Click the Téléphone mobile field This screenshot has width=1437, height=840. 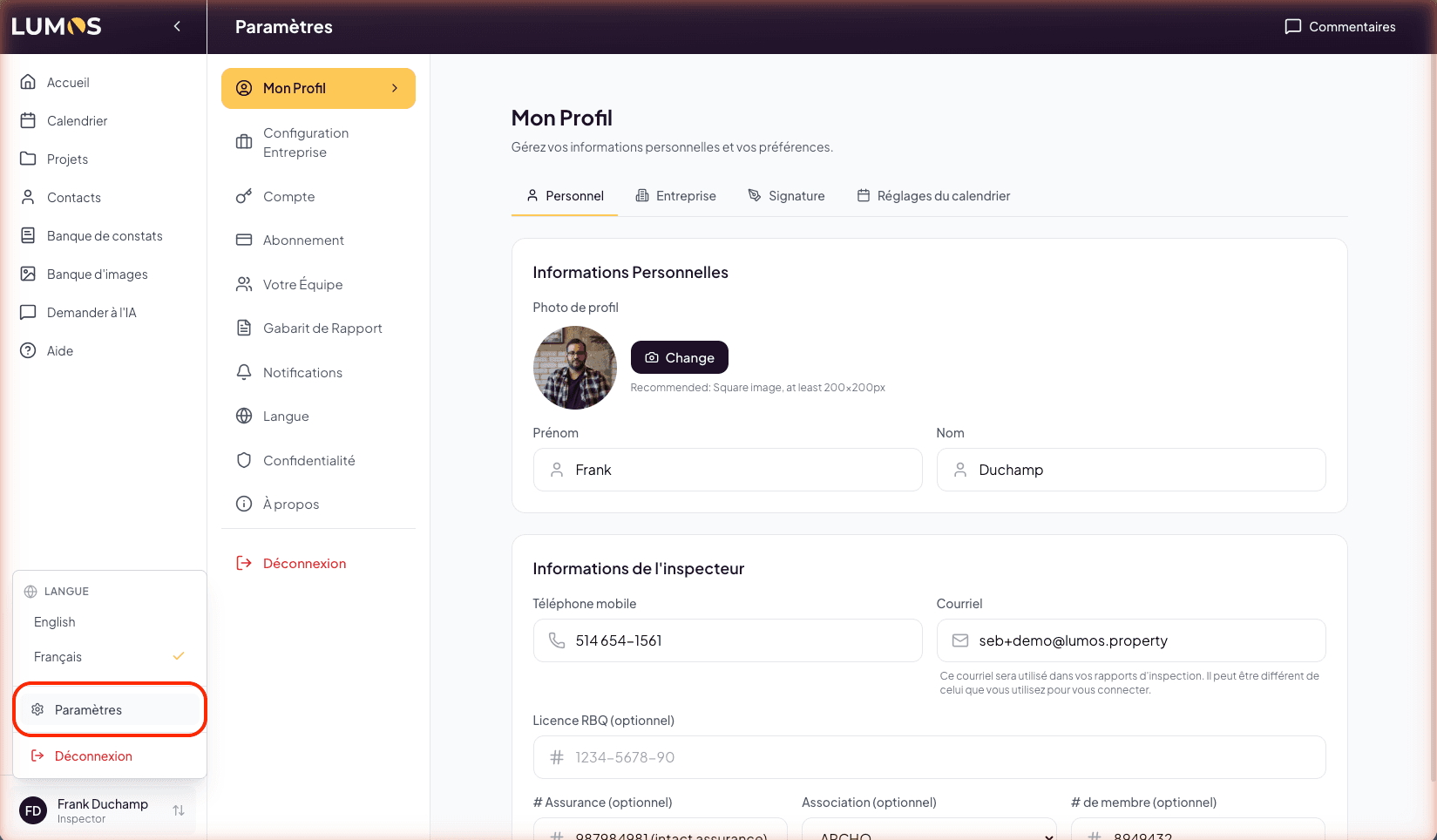click(728, 640)
